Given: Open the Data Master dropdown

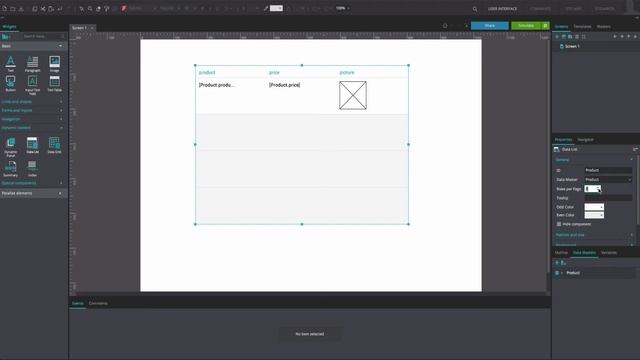Looking at the screenshot, I should coord(608,180).
